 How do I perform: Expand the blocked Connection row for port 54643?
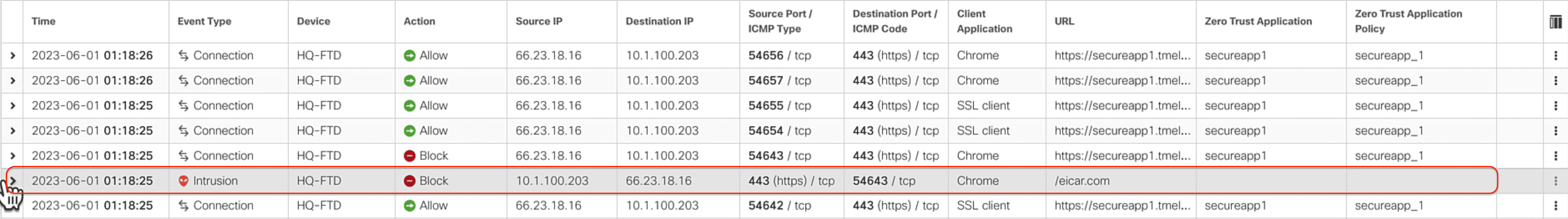coord(12,156)
